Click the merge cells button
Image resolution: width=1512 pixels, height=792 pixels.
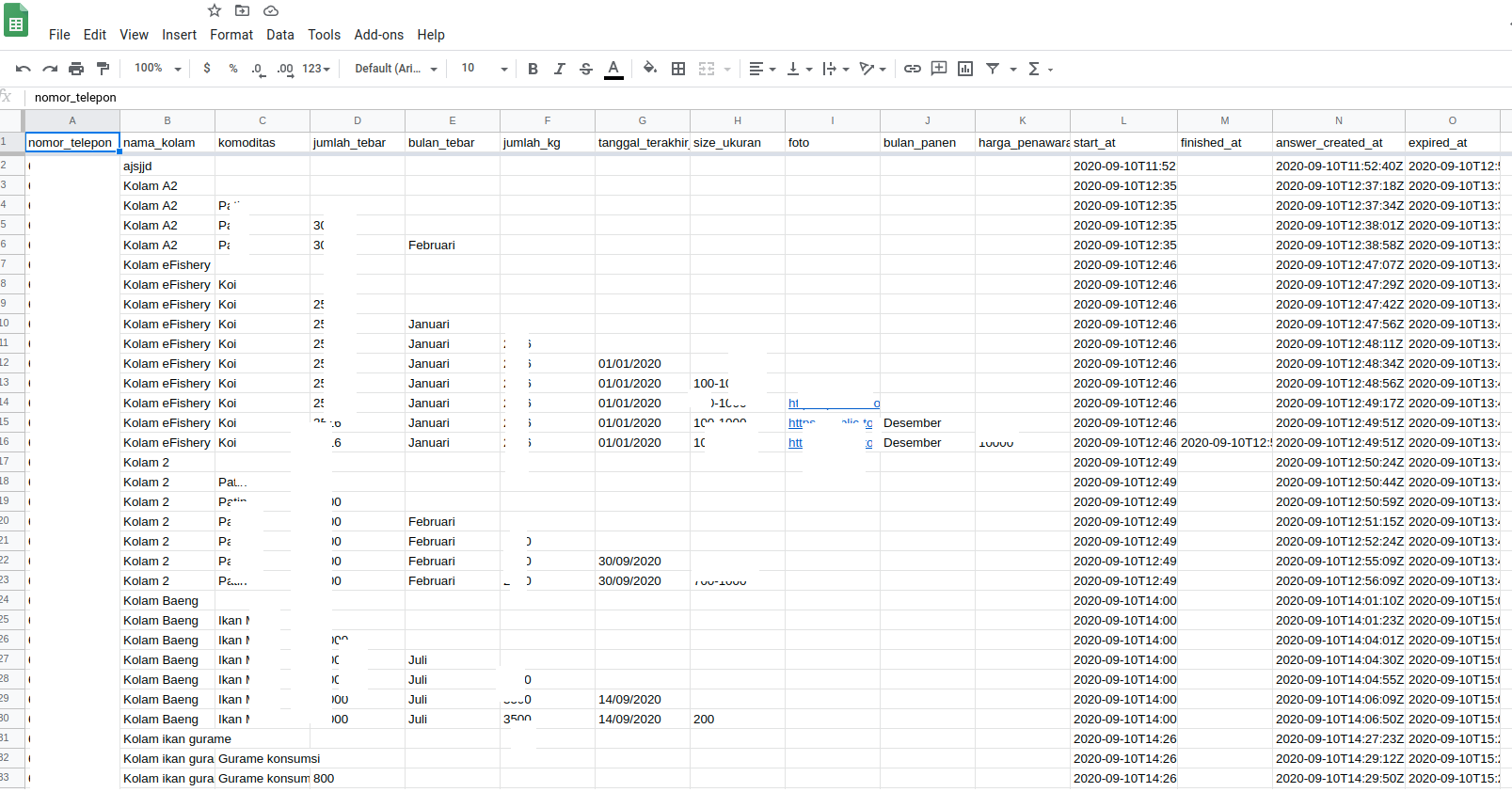coord(708,69)
